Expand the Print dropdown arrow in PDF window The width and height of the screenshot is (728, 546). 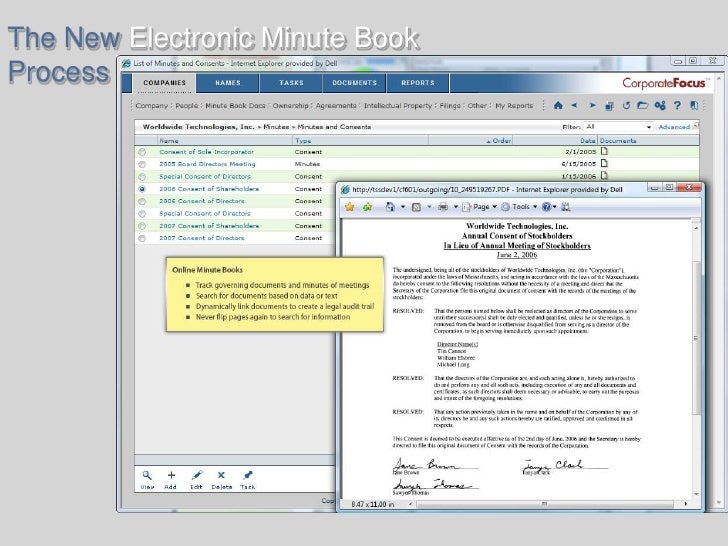point(455,207)
